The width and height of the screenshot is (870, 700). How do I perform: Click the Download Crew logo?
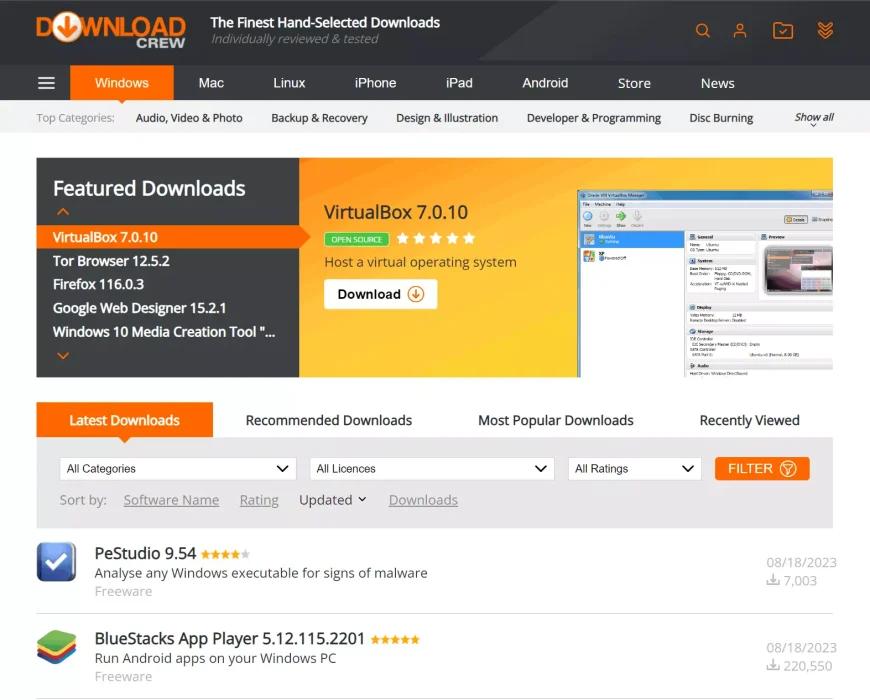coord(111,31)
